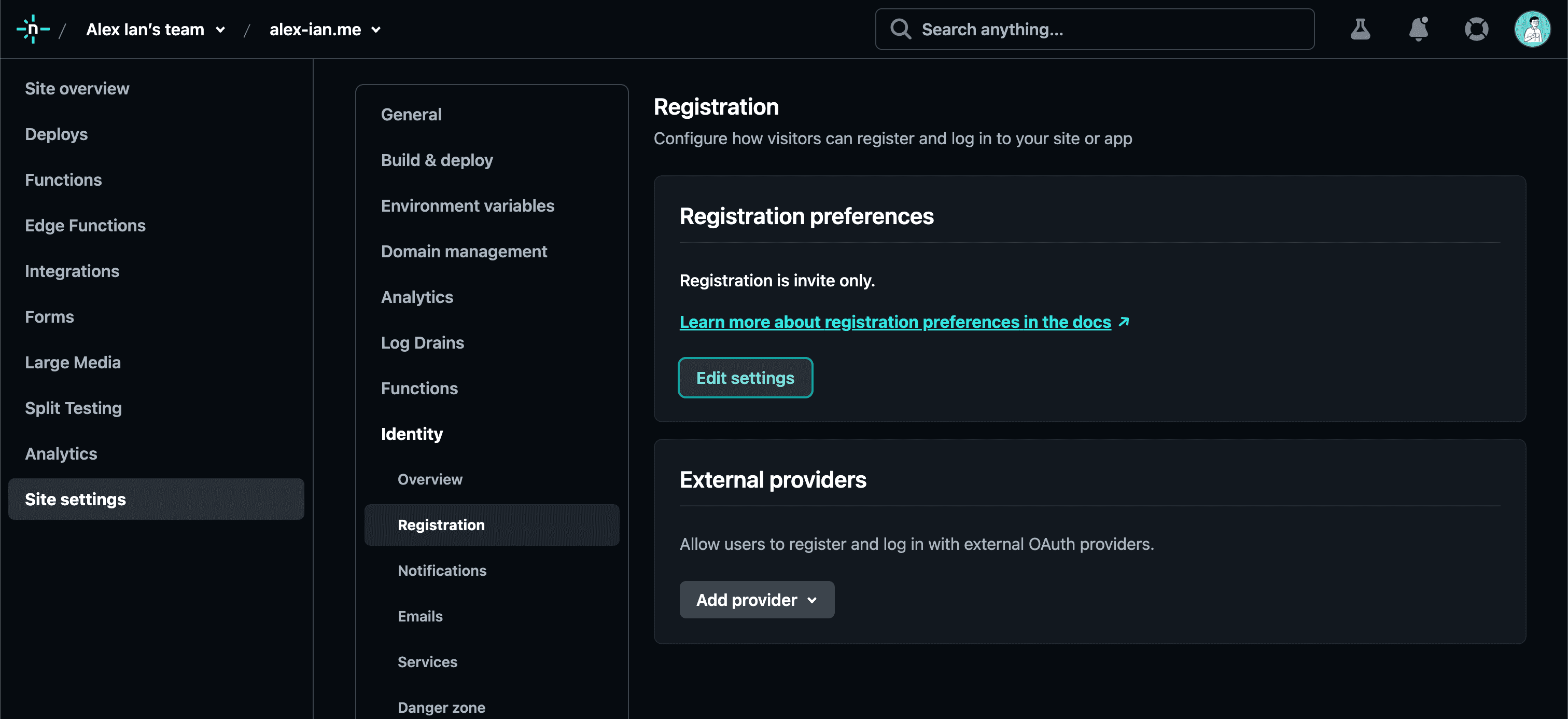The image size is (1568, 719).
Task: Go to Deploys in sidebar
Action: click(x=56, y=134)
